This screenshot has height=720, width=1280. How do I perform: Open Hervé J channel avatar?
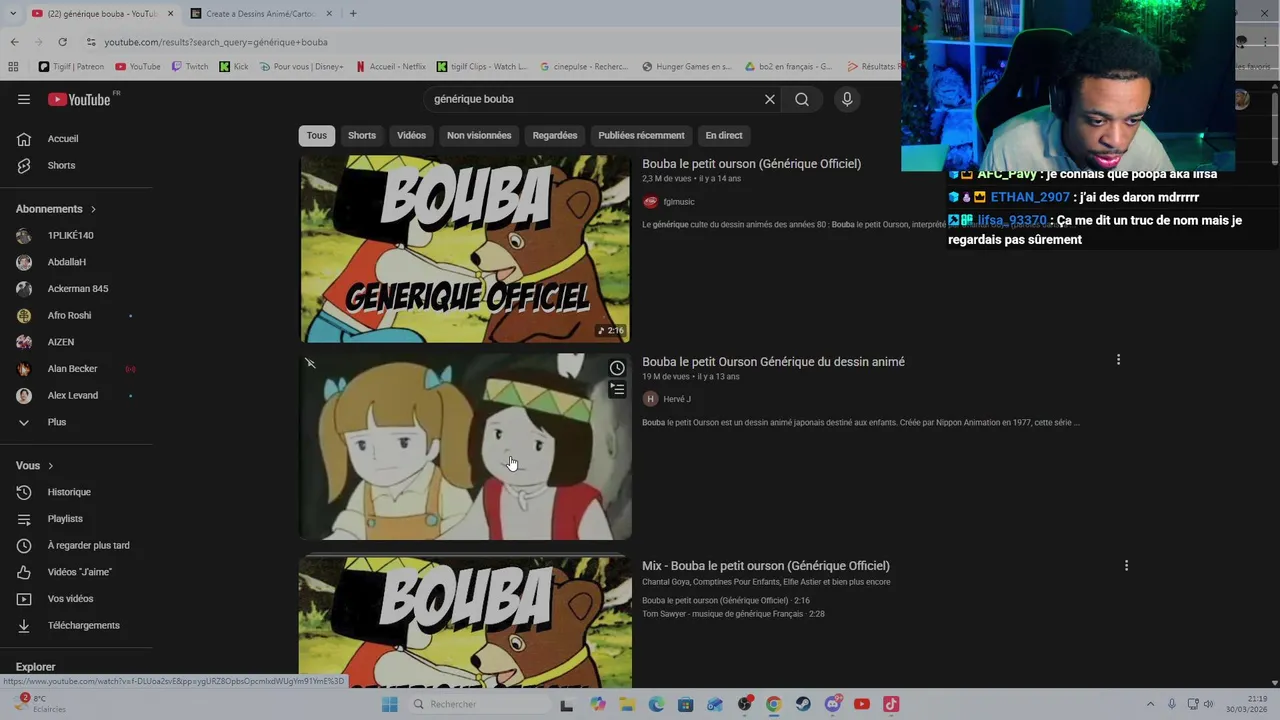(x=650, y=399)
